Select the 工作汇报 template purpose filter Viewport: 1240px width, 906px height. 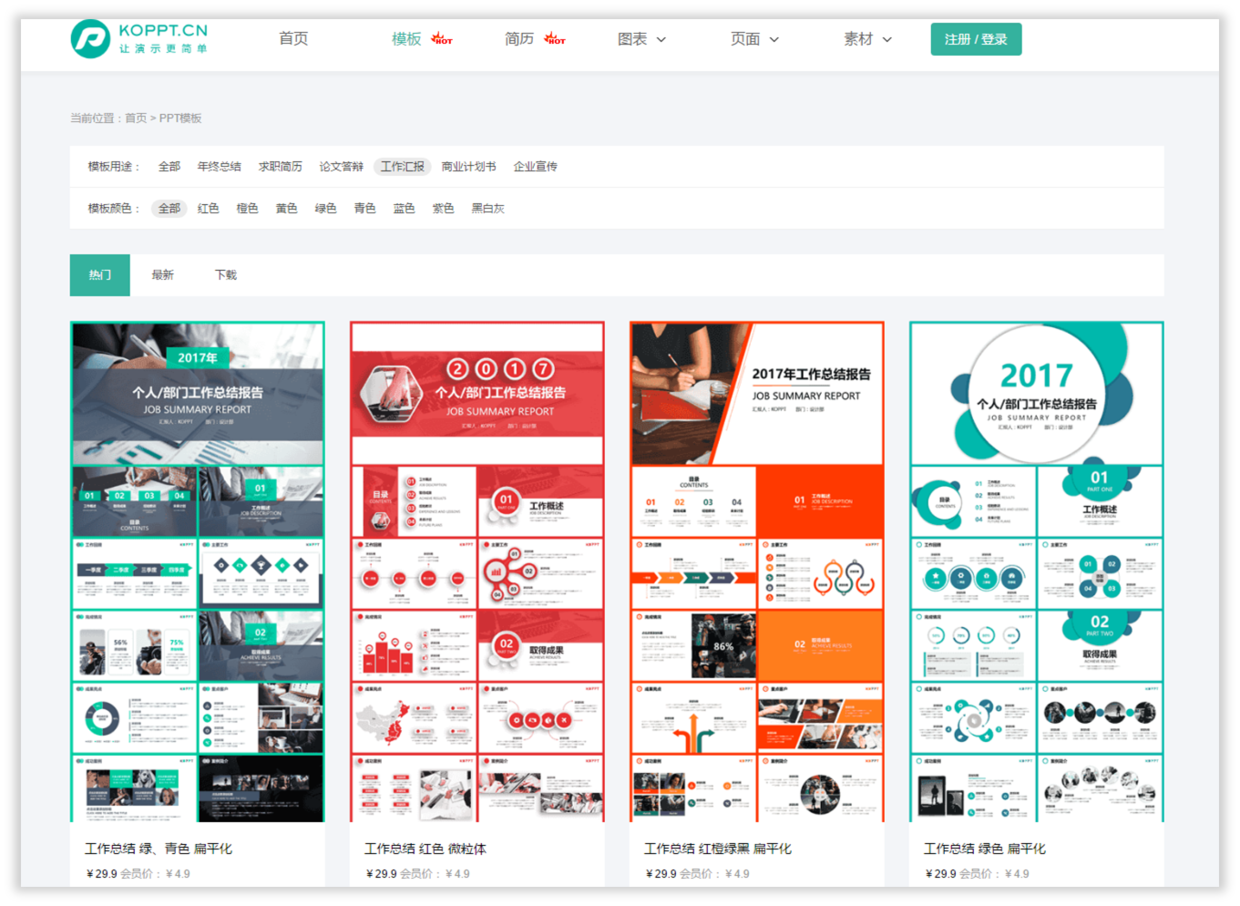click(x=403, y=166)
